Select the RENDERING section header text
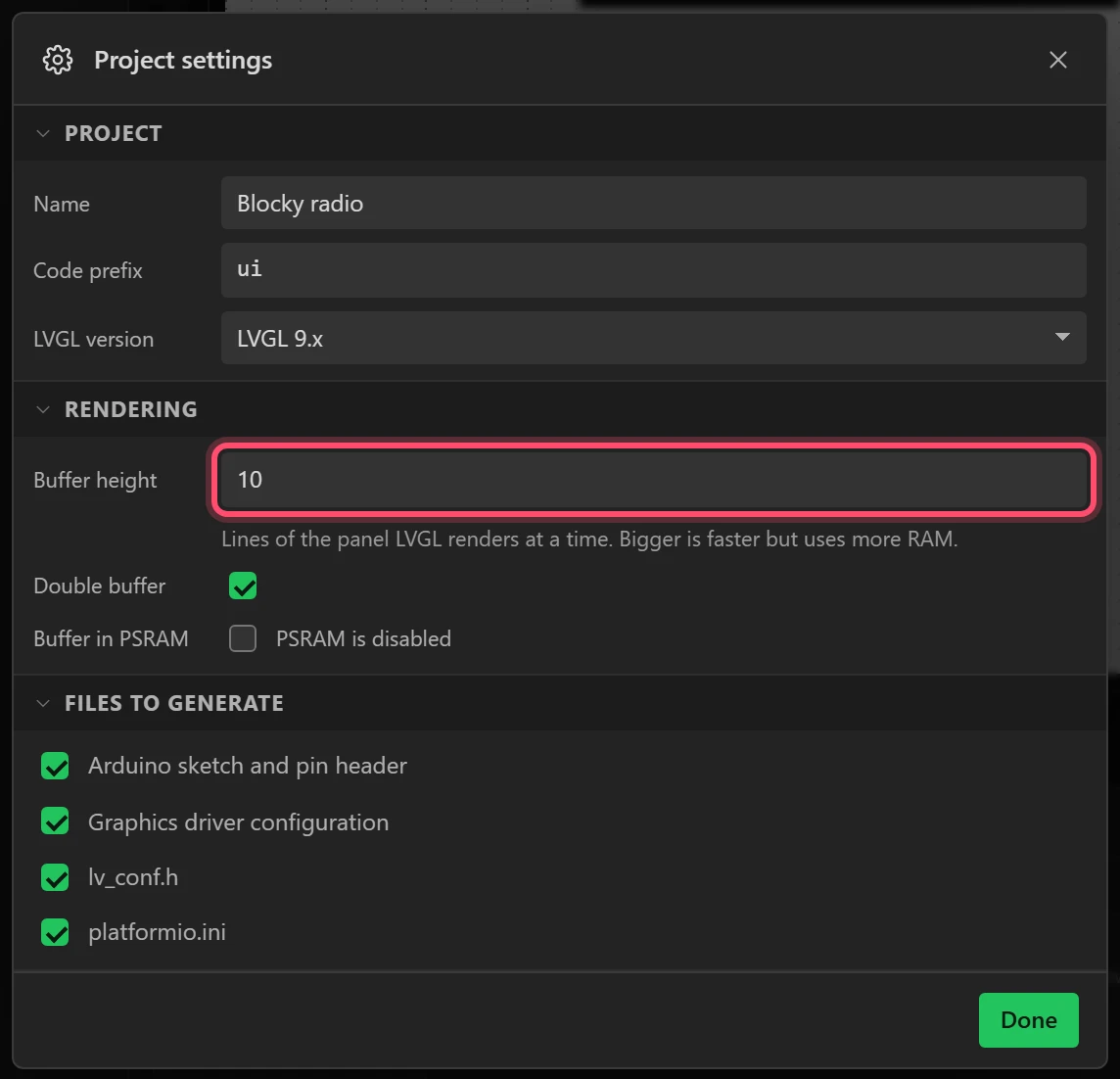This screenshot has width=1120, height=1079. pyautogui.click(x=131, y=409)
